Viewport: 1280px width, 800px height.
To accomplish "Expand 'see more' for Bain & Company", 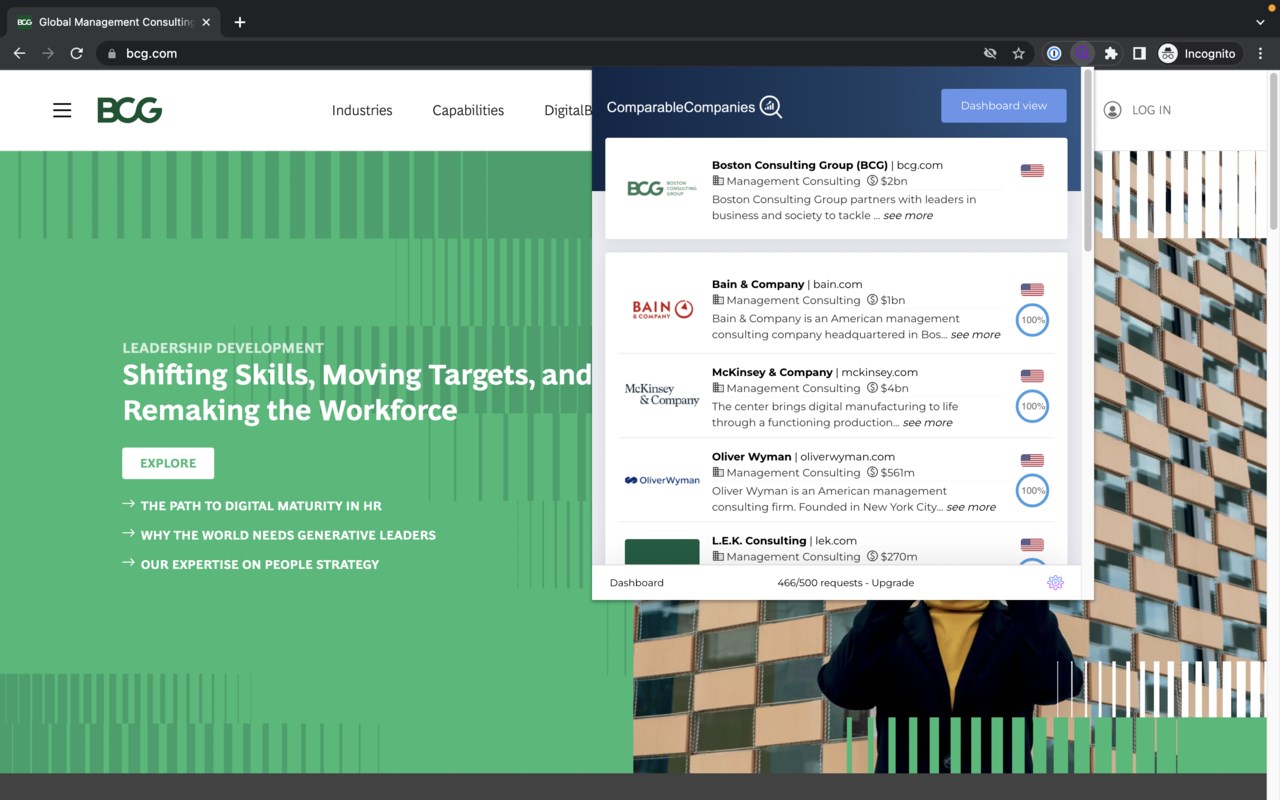I will tap(975, 335).
